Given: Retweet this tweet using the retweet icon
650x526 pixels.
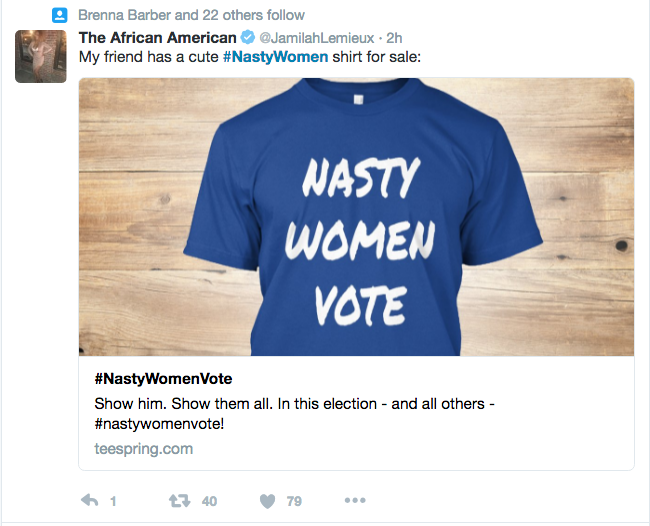Looking at the screenshot, I should (x=179, y=501).
